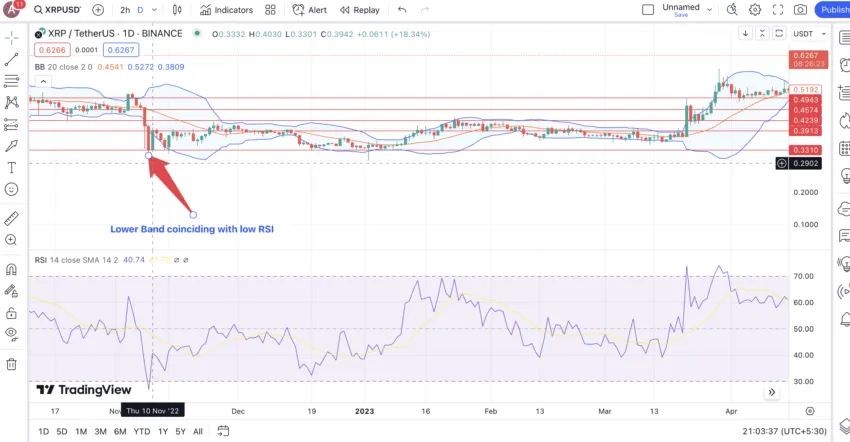Image resolution: width=850 pixels, height=442 pixels.
Task: Open the emoji icons tool
Action: [11, 189]
